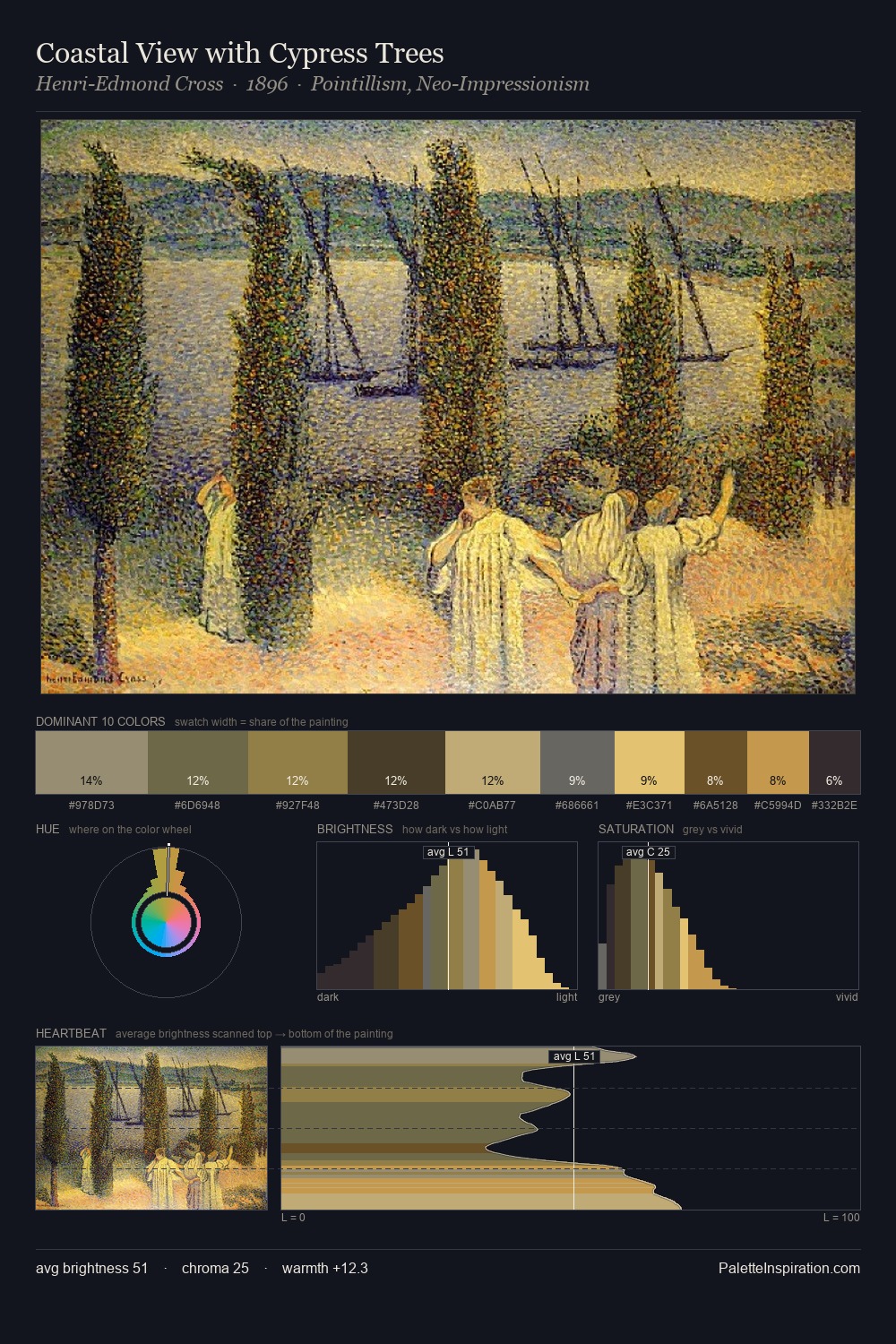Screen dimensions: 896x1344
Task: Click the #686661 hex code text
Action: [x=578, y=806]
